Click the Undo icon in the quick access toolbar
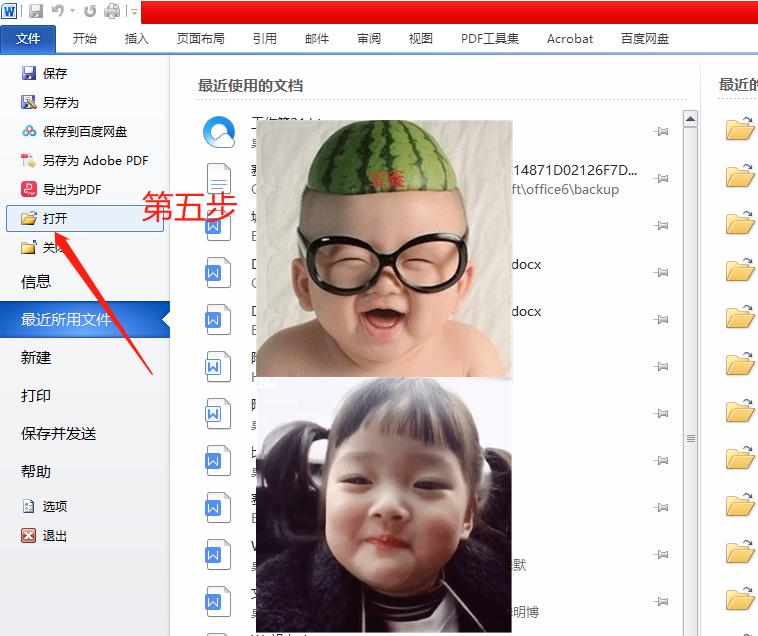This screenshot has width=758, height=636. point(58,11)
